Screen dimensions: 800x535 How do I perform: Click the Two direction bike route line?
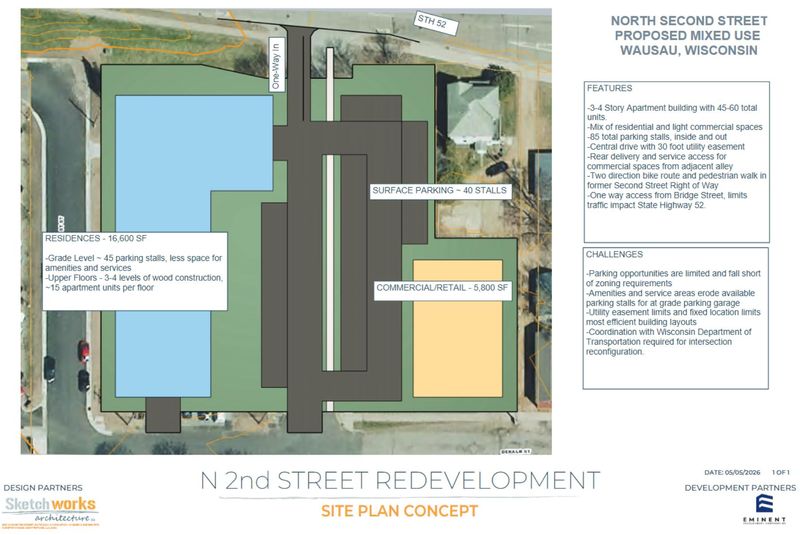click(x=677, y=181)
